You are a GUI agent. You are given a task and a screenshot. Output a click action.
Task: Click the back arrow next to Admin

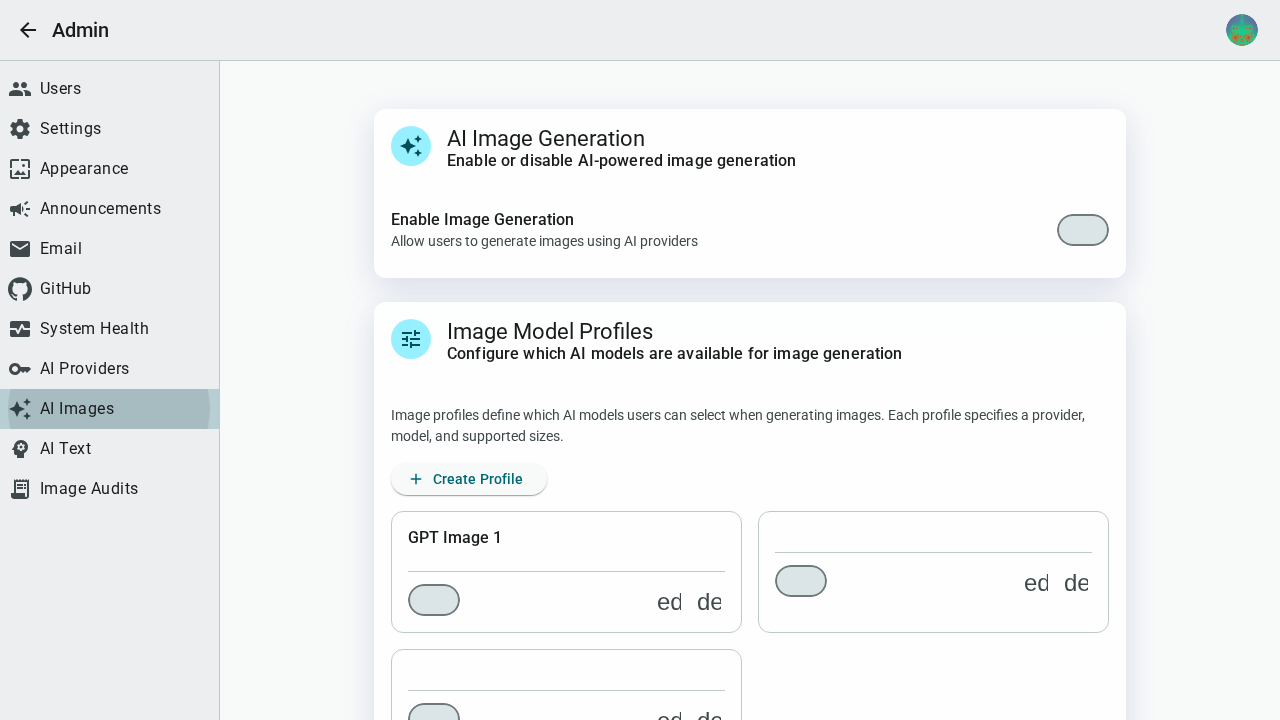(x=28, y=30)
